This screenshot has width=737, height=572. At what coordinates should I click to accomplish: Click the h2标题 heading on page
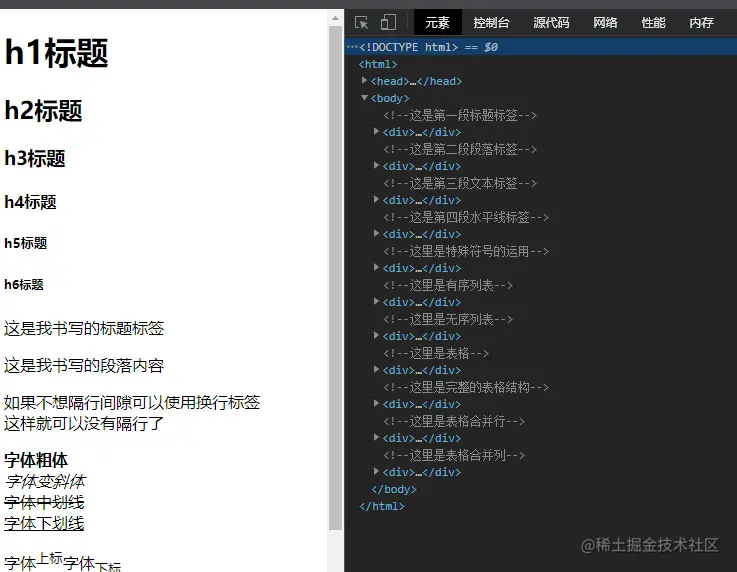pos(43,111)
